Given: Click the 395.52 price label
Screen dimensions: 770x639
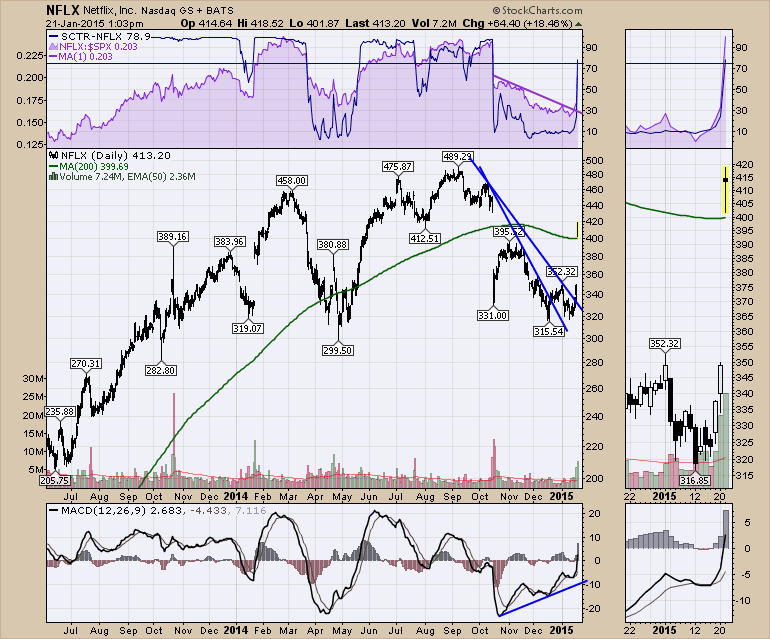Looking at the screenshot, I should point(509,231).
